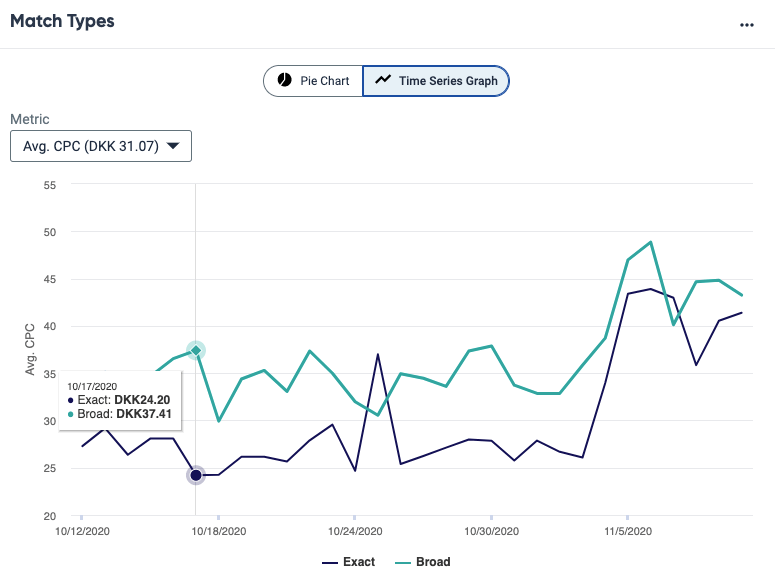Screen dimensions: 775x581
Task: Click the Exact line spike after 10/24/2020
Action: 377,354
